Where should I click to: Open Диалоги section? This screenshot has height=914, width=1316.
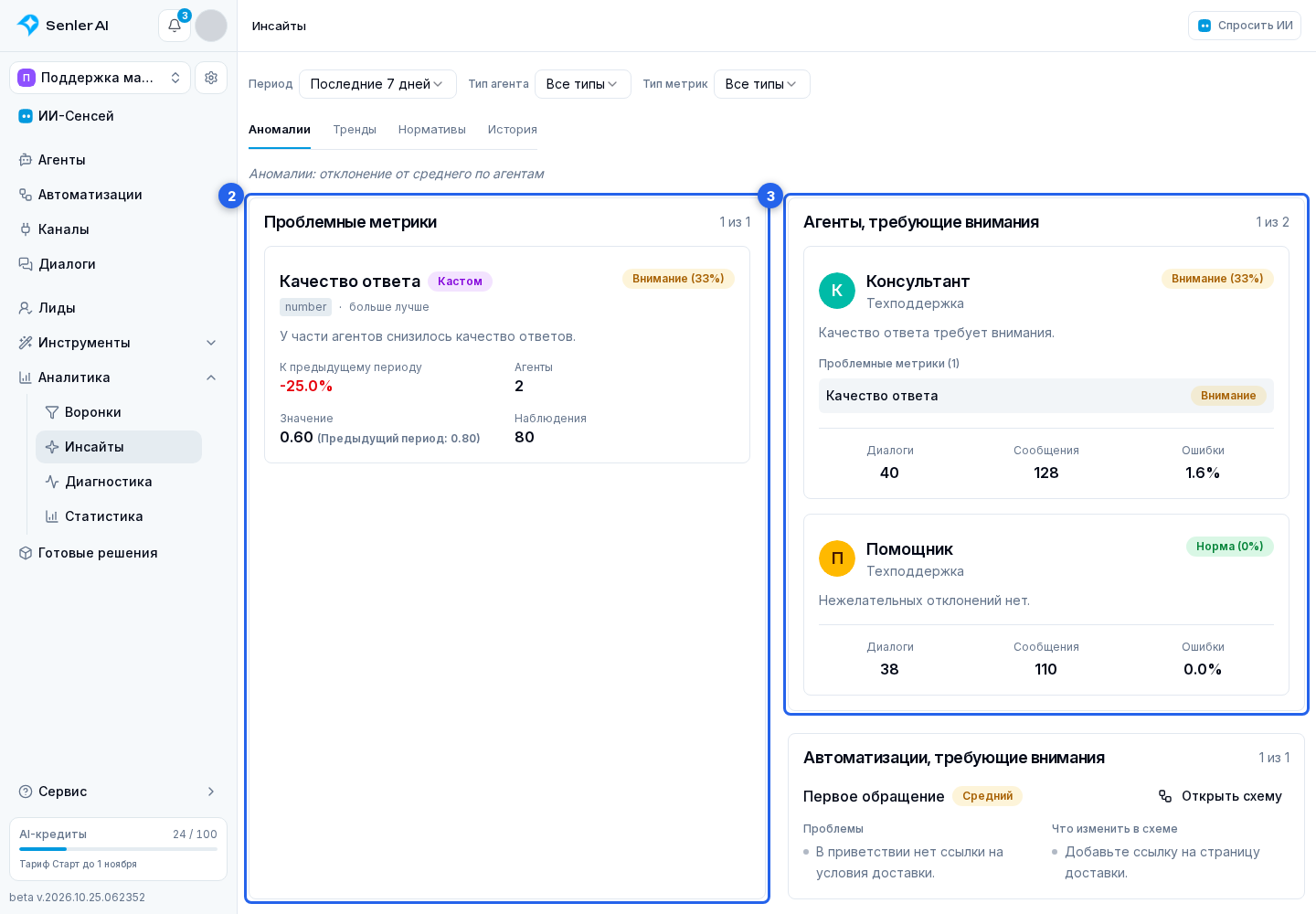tap(119, 264)
